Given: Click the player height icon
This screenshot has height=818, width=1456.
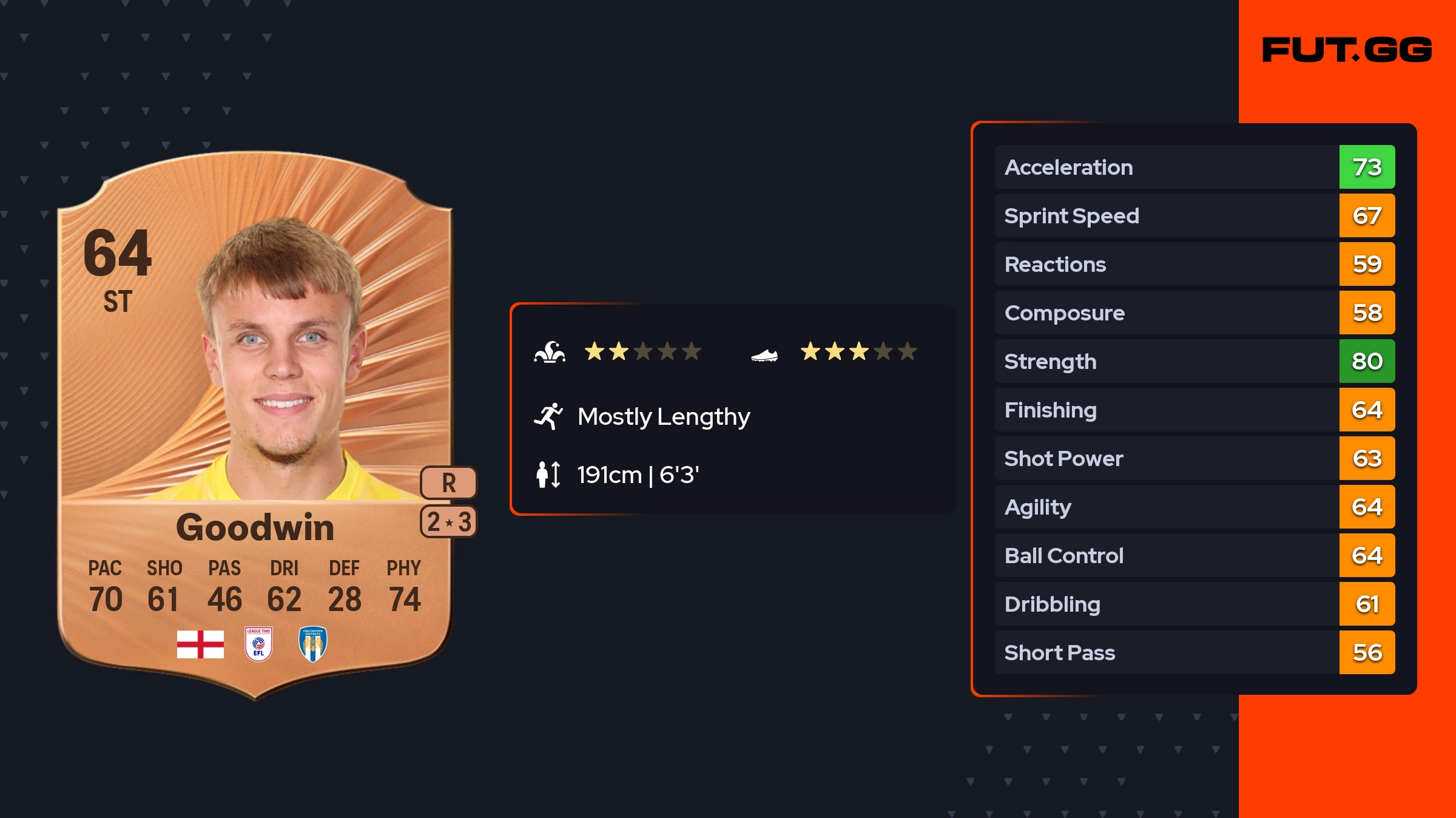Looking at the screenshot, I should tap(548, 475).
